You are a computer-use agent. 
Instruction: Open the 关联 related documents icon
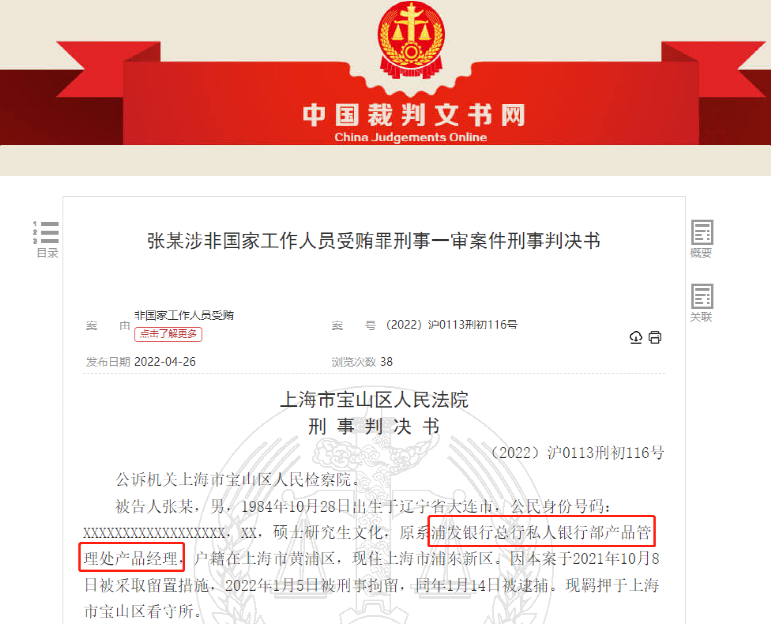[702, 303]
